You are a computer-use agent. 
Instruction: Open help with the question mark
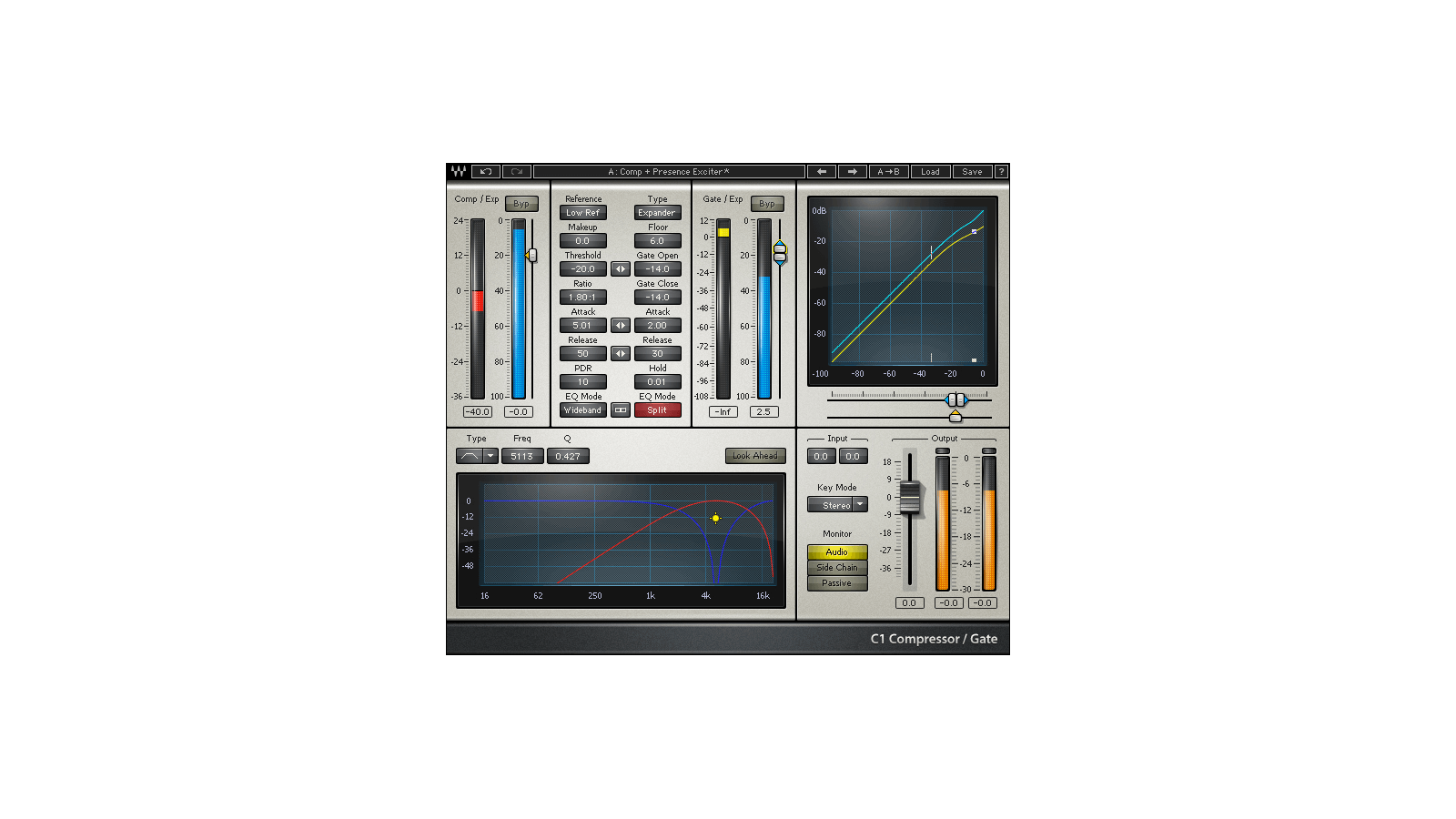1001,171
